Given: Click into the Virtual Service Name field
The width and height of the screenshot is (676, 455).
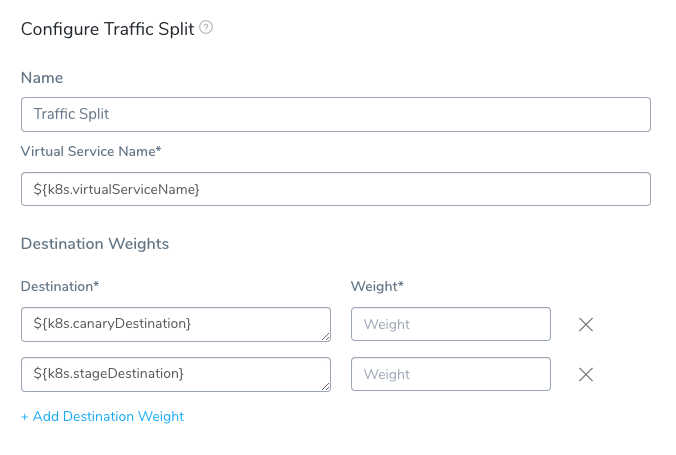Looking at the screenshot, I should point(336,189).
